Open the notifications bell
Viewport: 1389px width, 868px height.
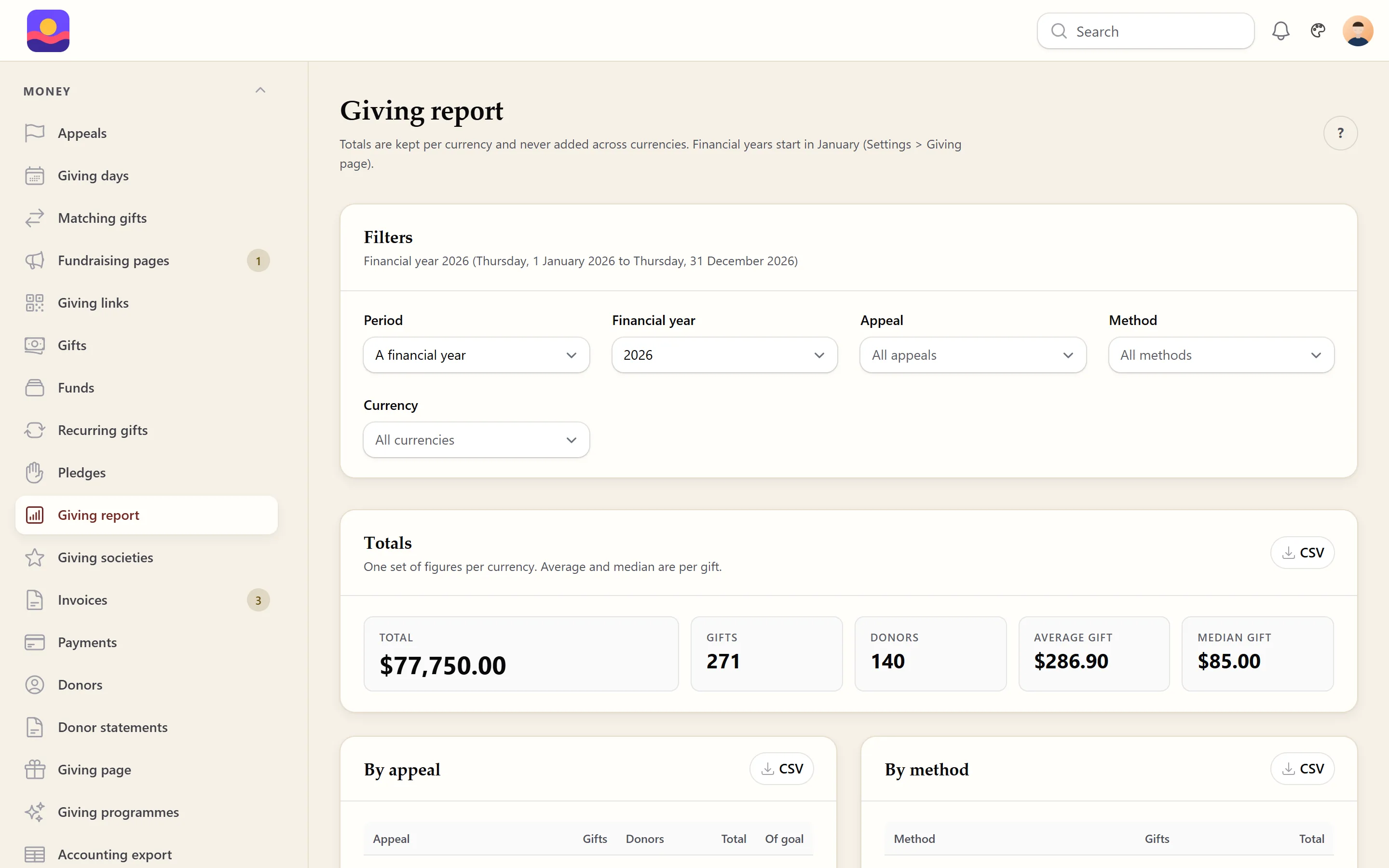pyautogui.click(x=1280, y=31)
